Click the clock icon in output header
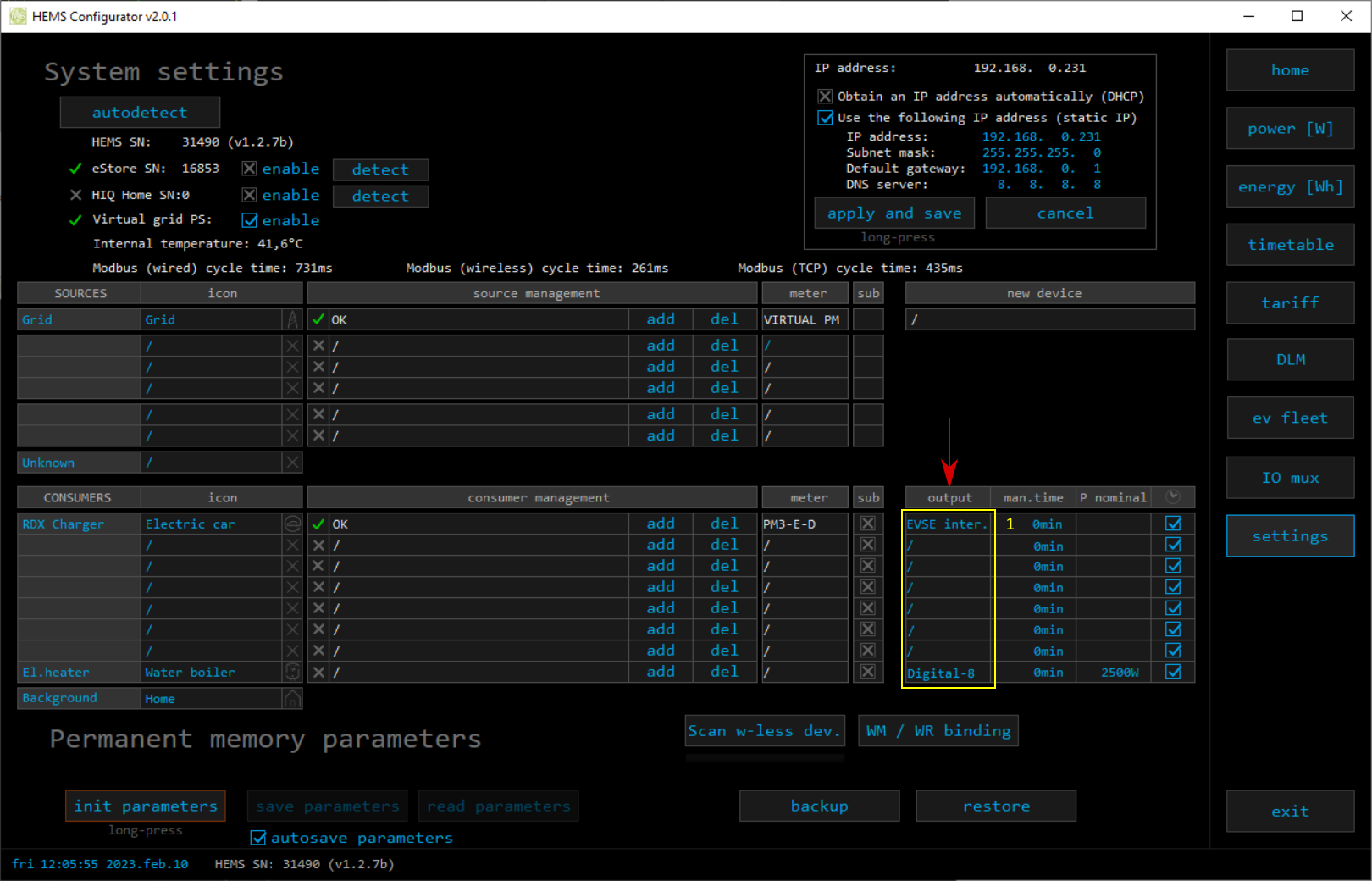The height and width of the screenshot is (881, 1372). click(1173, 496)
